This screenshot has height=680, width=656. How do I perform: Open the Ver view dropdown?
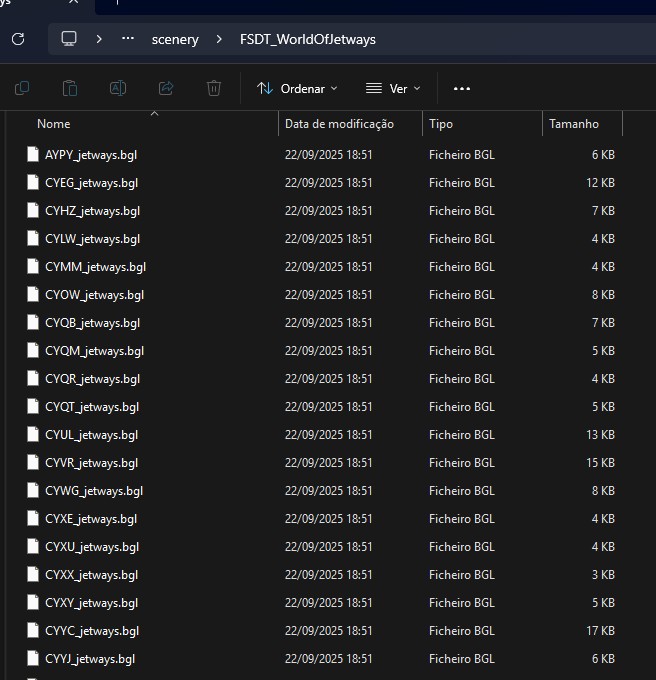click(393, 88)
